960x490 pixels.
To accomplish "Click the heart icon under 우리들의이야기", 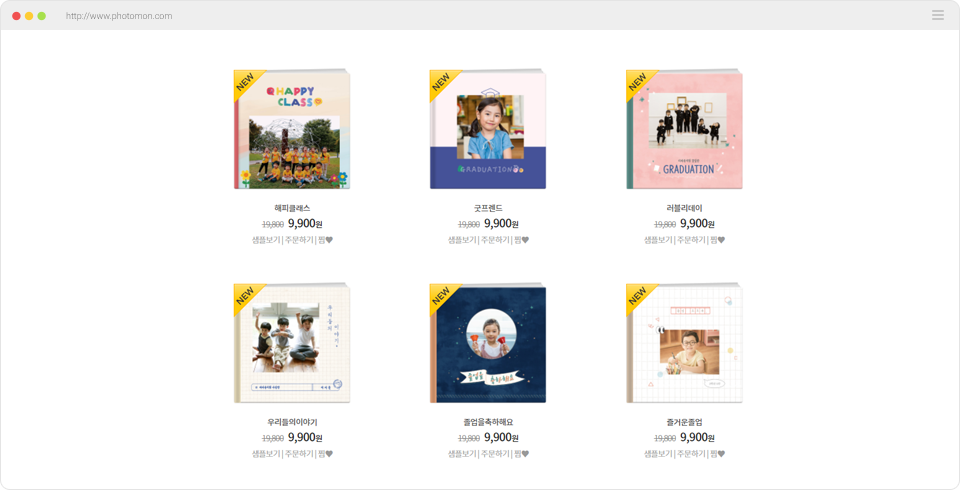I will coord(329,454).
